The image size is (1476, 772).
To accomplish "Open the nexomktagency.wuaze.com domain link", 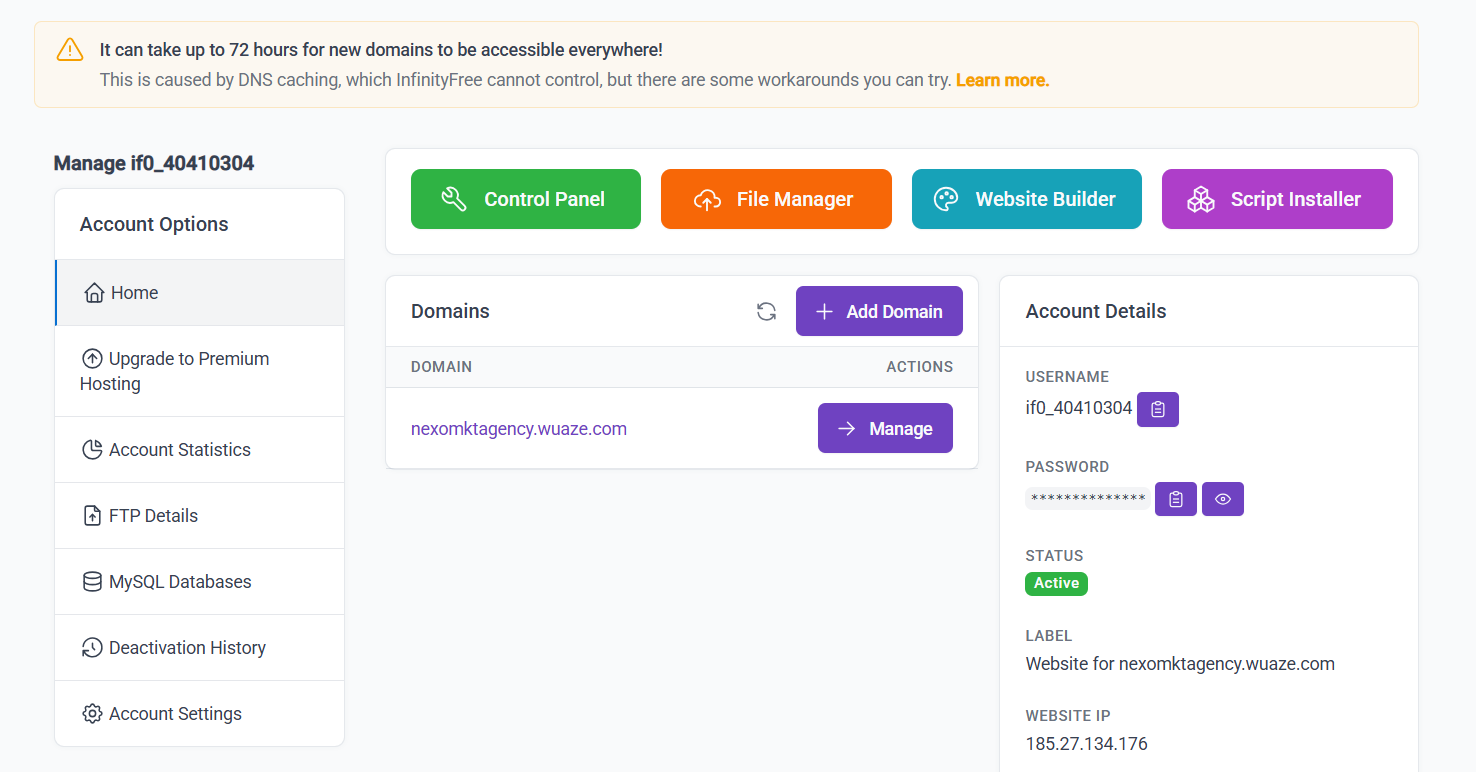I will [x=519, y=429].
